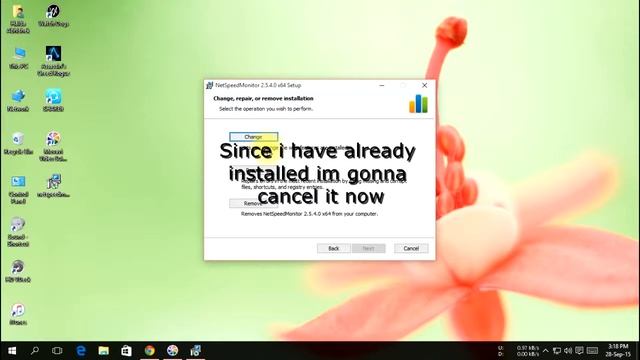The image size is (640, 360).
Task: Open the Windows Start menu
Action: tap(12, 351)
